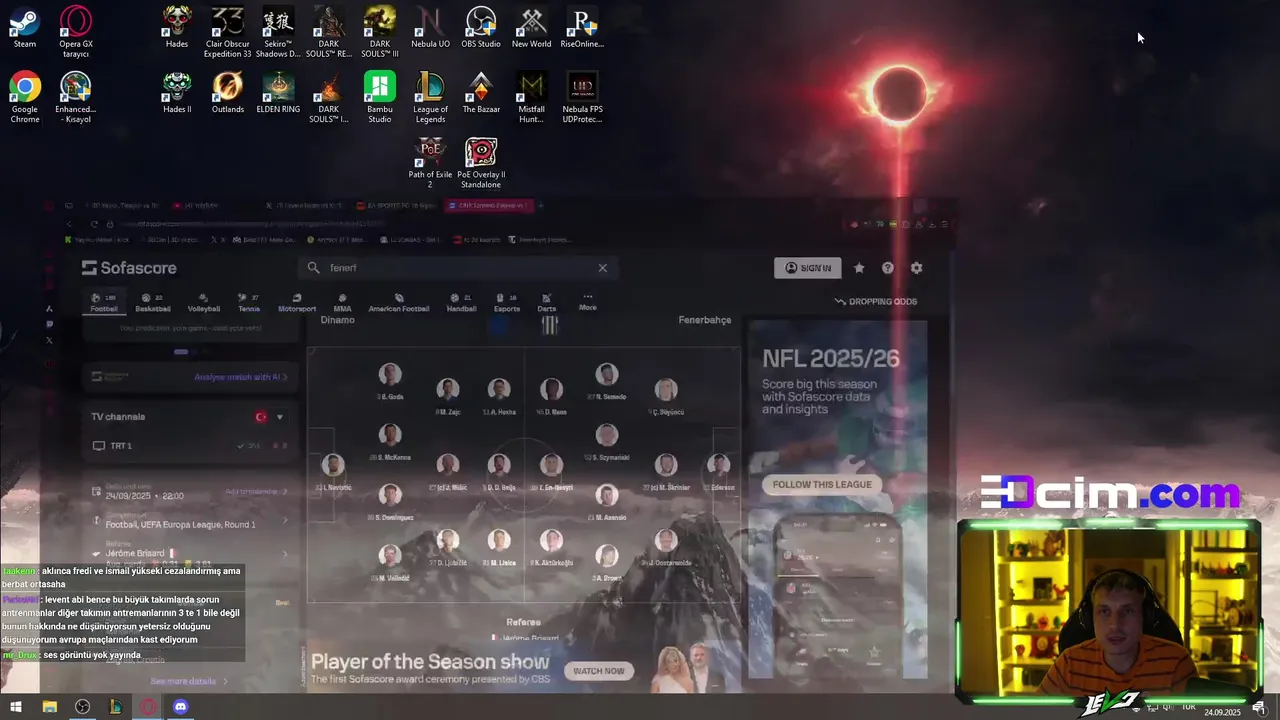Image resolution: width=1280 pixels, height=720 pixels.
Task: Open Sofascore favorites star icon
Action: click(859, 268)
